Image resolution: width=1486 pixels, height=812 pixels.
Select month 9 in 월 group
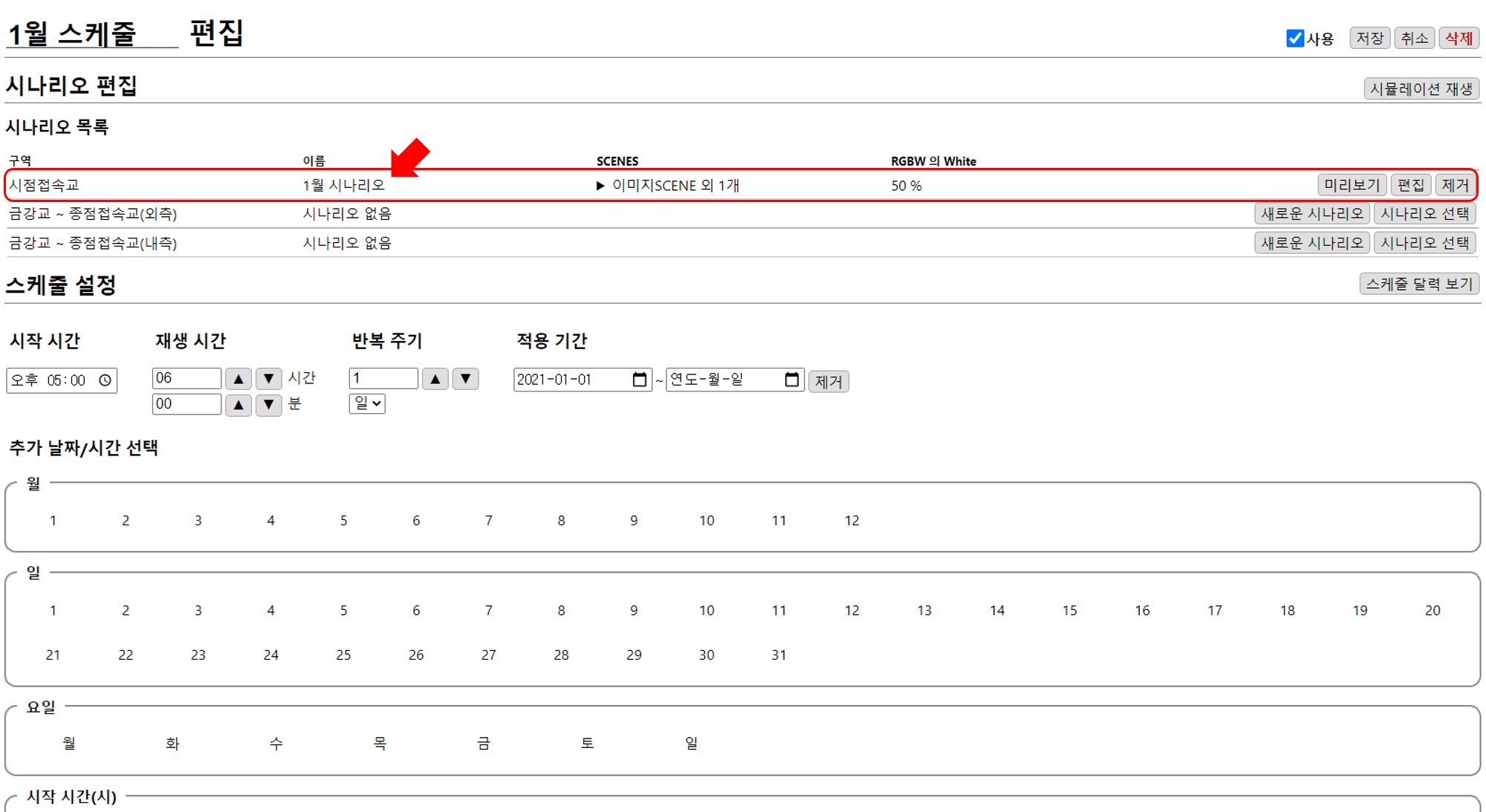(634, 521)
